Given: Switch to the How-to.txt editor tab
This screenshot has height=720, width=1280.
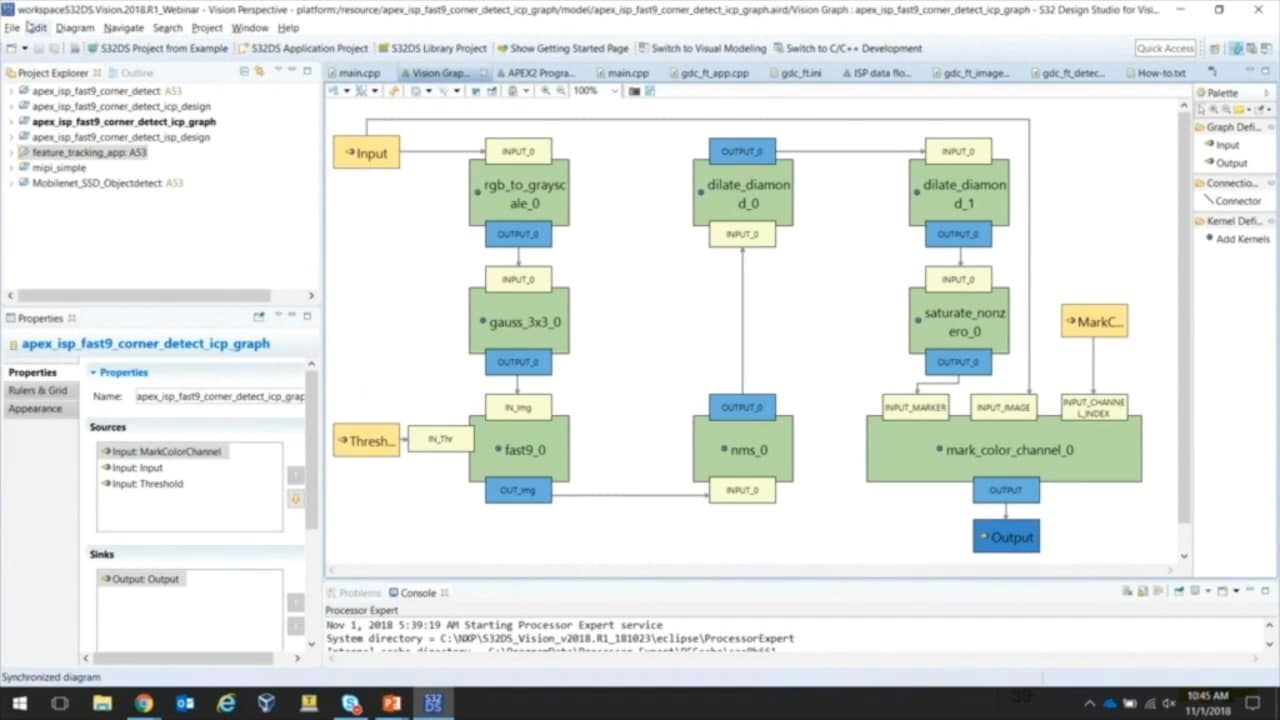Looking at the screenshot, I should click(x=1160, y=73).
